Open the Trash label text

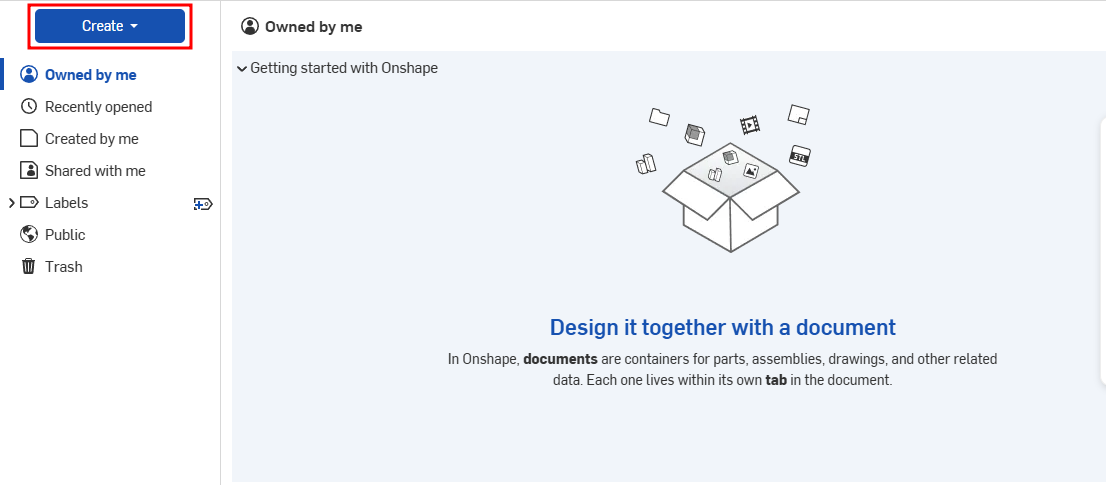[x=63, y=267]
